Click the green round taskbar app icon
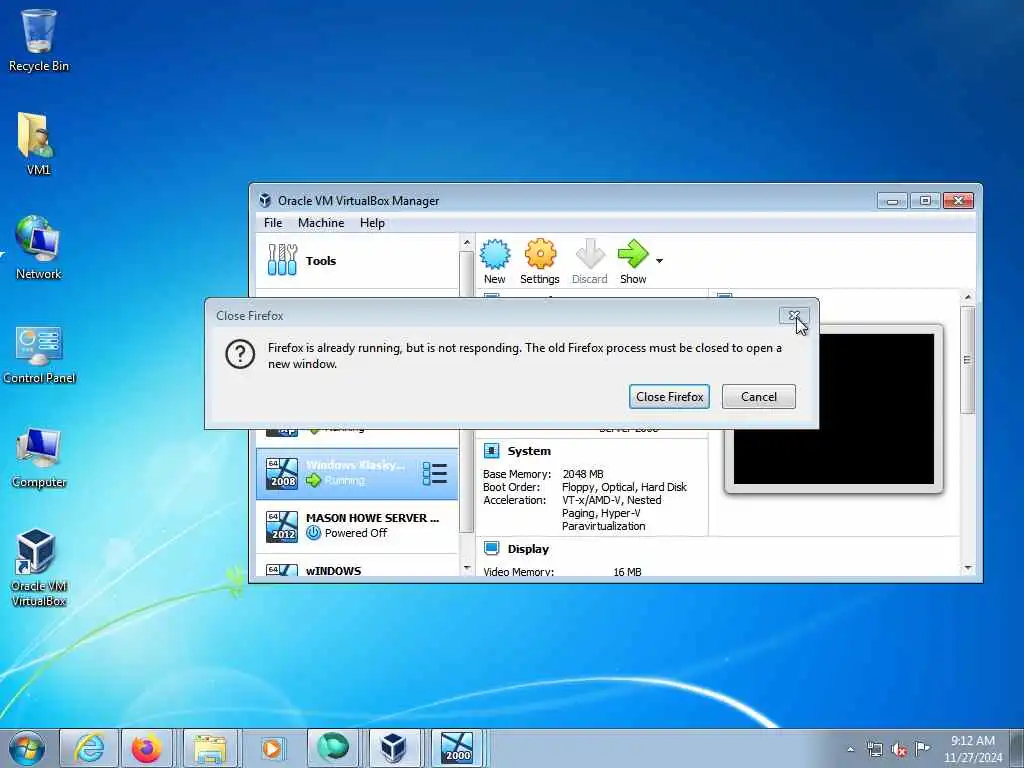This screenshot has width=1024, height=768. click(332, 748)
